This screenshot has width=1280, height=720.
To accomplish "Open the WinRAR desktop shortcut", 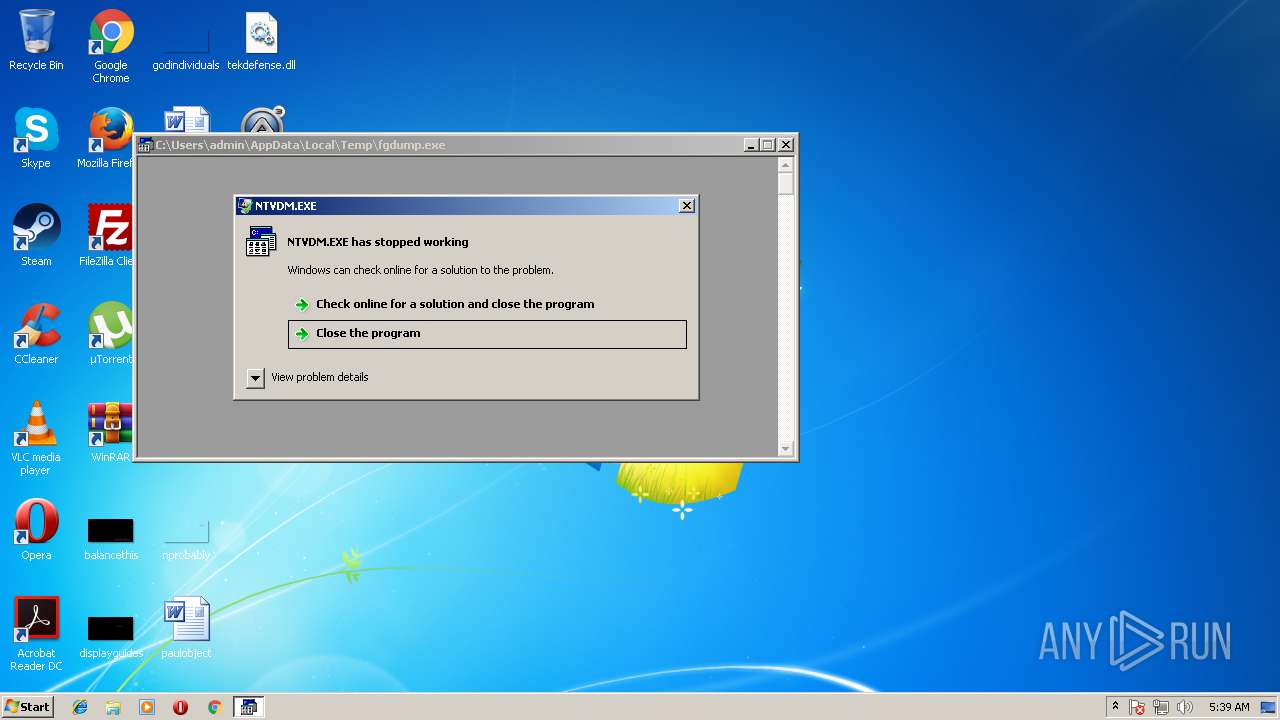I will (110, 432).
